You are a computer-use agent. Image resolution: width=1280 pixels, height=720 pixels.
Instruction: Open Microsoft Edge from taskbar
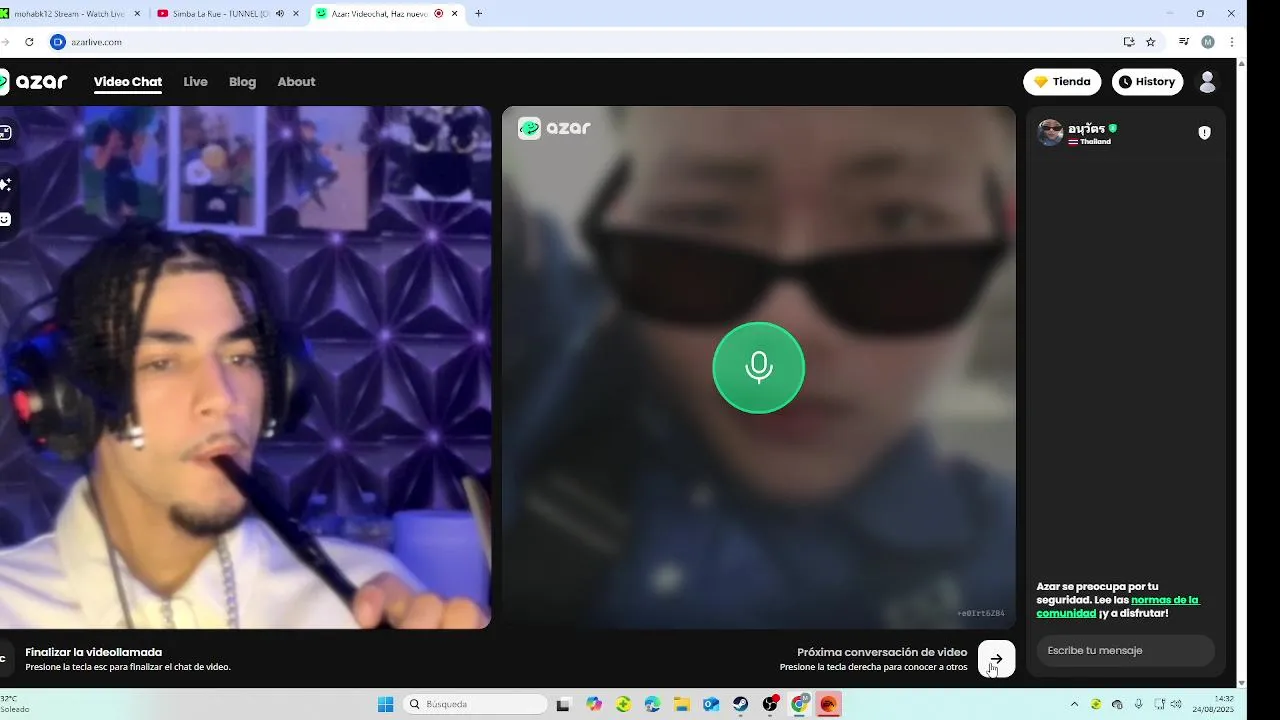pyautogui.click(x=653, y=704)
